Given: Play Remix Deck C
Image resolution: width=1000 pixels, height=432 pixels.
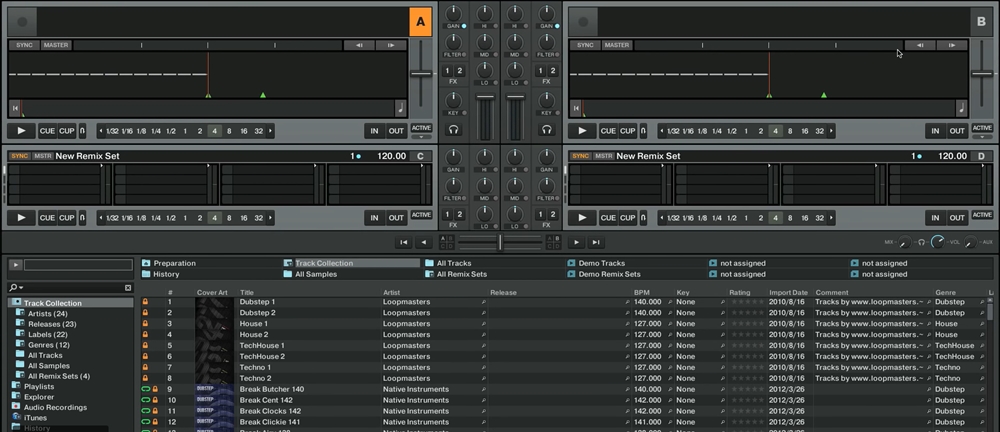Looking at the screenshot, I should [x=22, y=218].
